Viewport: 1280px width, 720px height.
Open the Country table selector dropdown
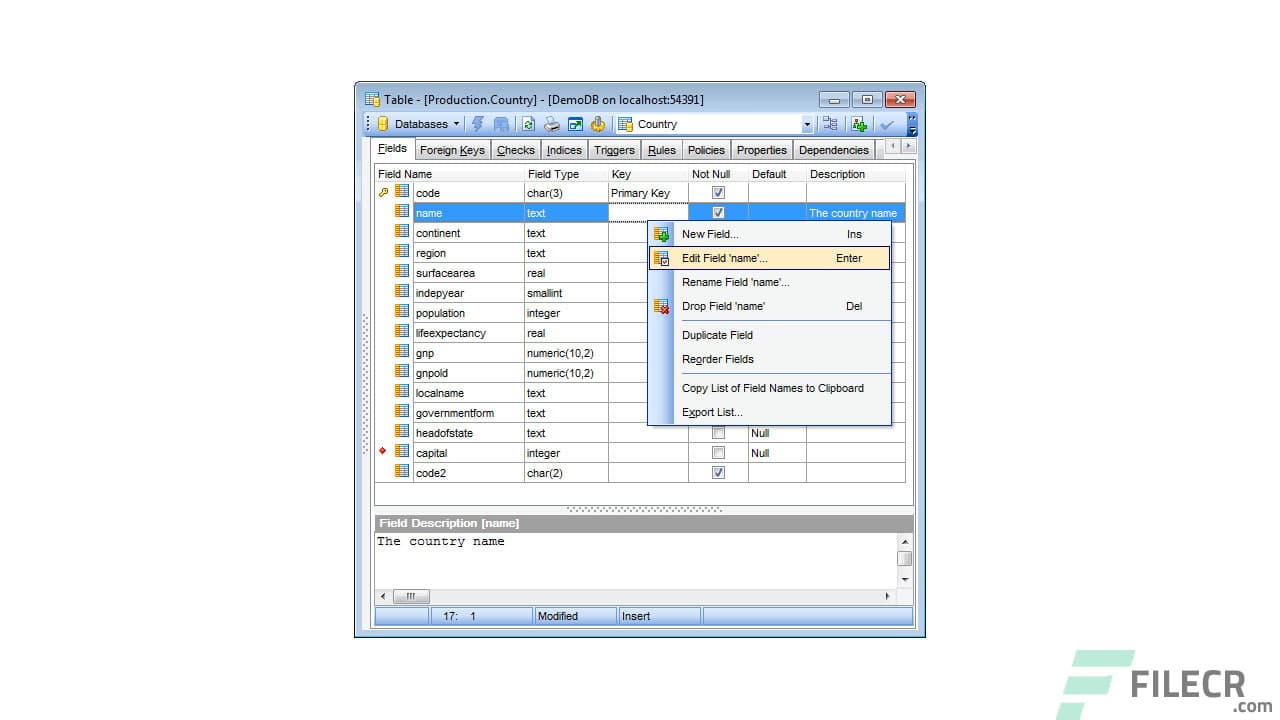(806, 123)
